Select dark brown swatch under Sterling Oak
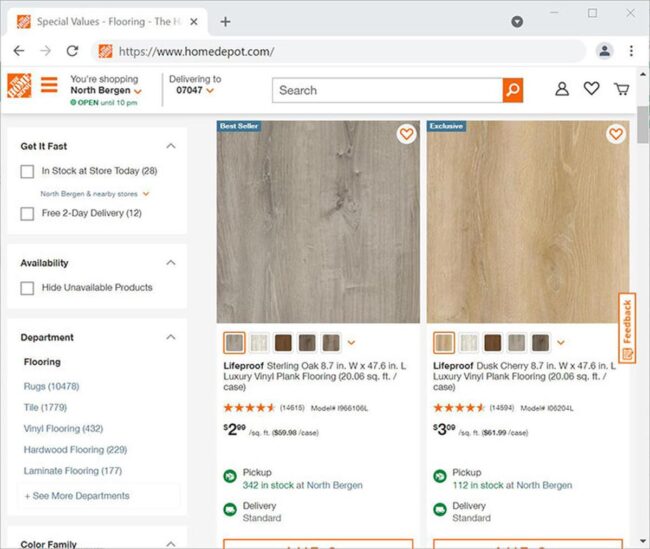The height and width of the screenshot is (549, 650). point(284,343)
